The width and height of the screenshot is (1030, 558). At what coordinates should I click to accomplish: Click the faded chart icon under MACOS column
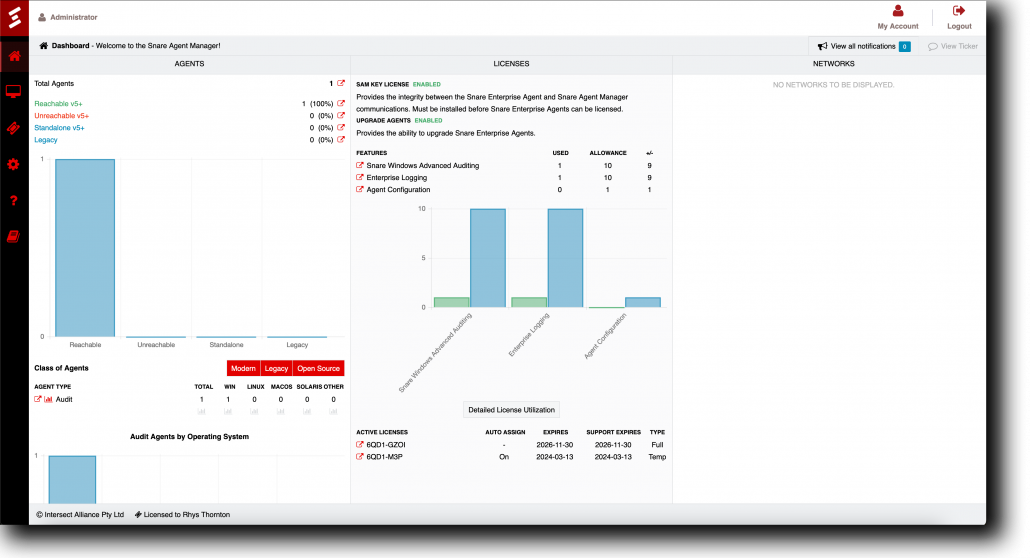[280, 411]
